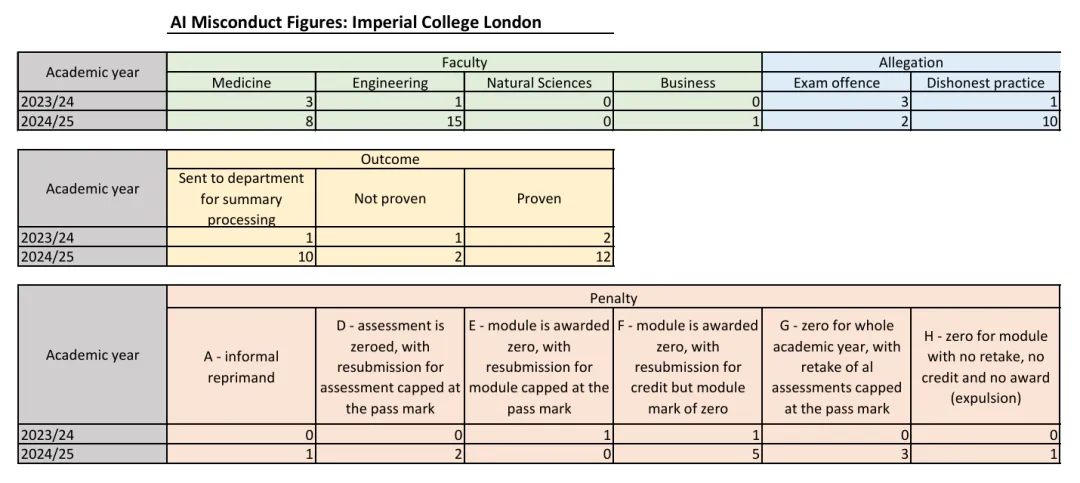Click the title AI Misconduct Figures: Imperial College London
The width and height of the screenshot is (1080, 483).
[356, 22]
